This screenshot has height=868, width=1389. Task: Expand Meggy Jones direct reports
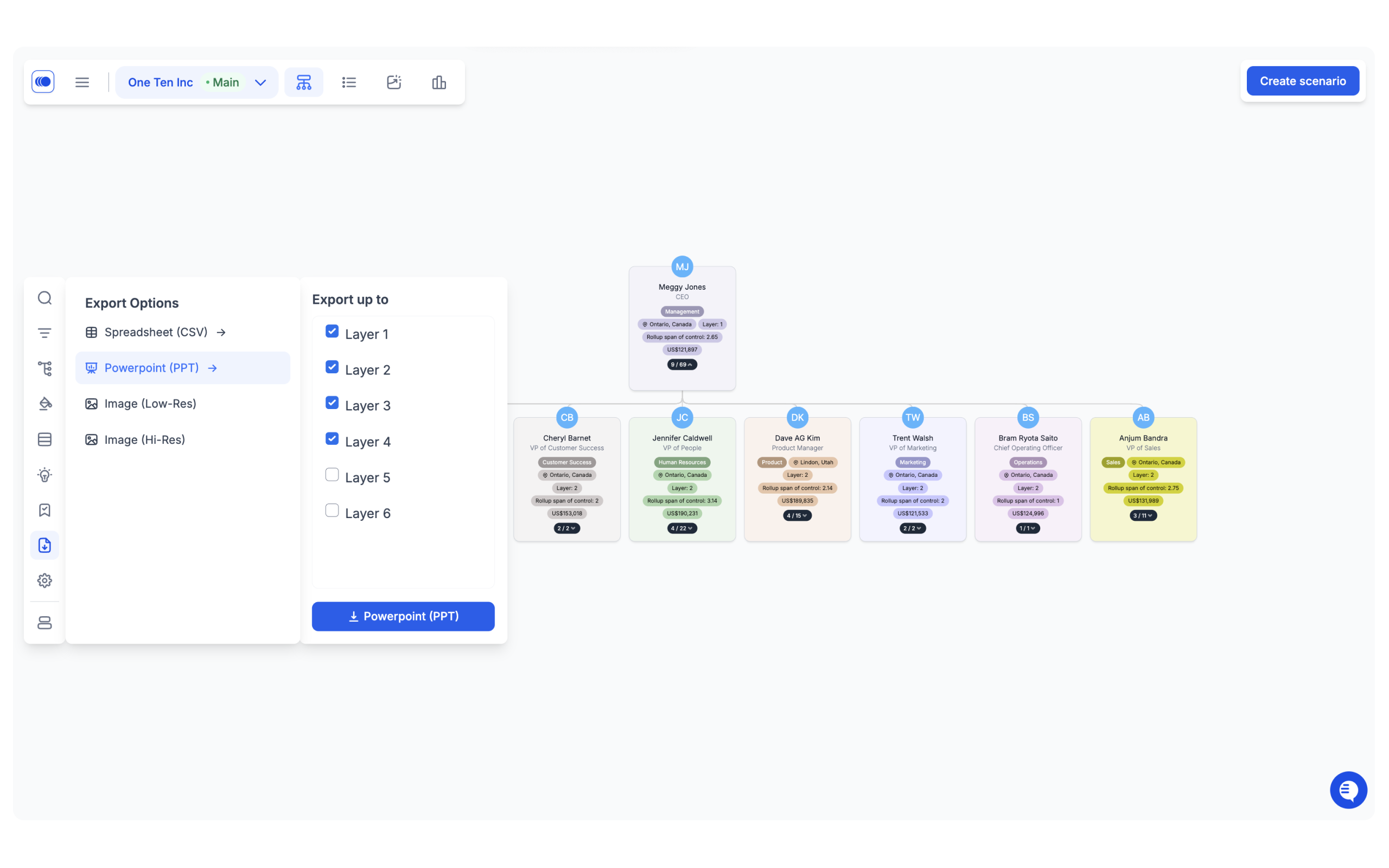(x=682, y=364)
